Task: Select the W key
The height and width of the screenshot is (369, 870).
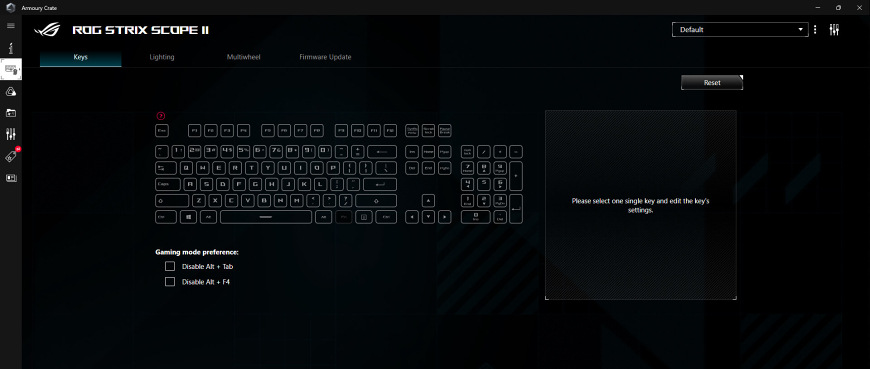Action: (203, 168)
